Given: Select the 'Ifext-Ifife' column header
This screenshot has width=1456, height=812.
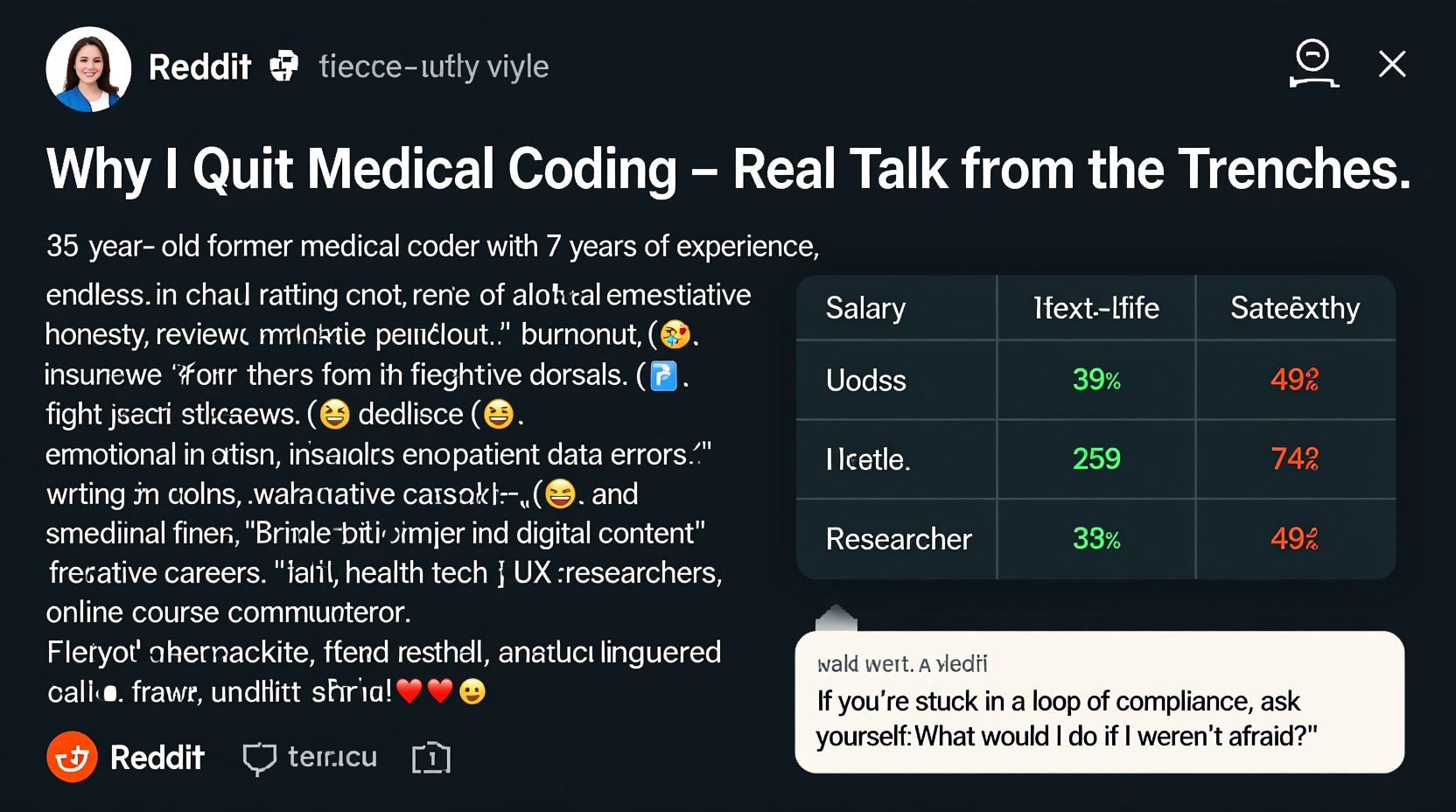Looking at the screenshot, I should (x=1095, y=308).
